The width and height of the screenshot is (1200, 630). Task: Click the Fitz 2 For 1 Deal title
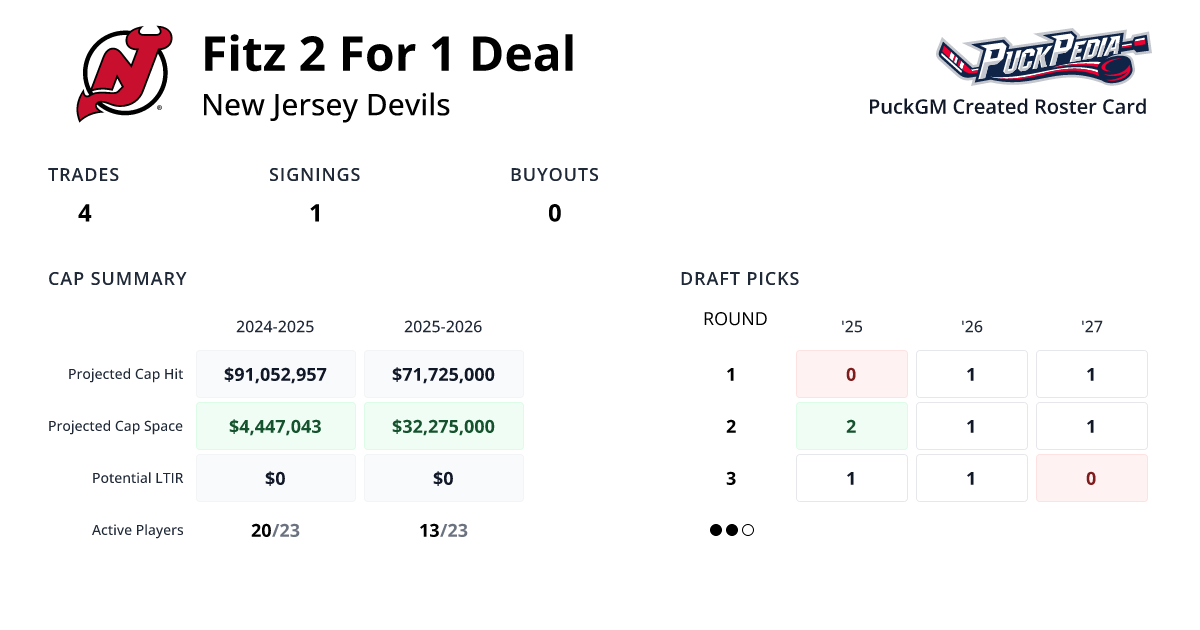pos(388,54)
